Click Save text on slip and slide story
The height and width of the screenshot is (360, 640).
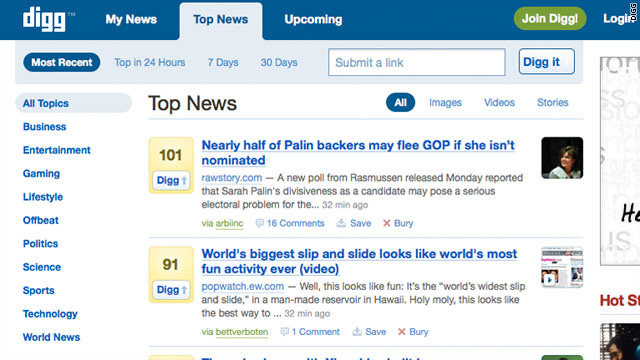pos(376,332)
